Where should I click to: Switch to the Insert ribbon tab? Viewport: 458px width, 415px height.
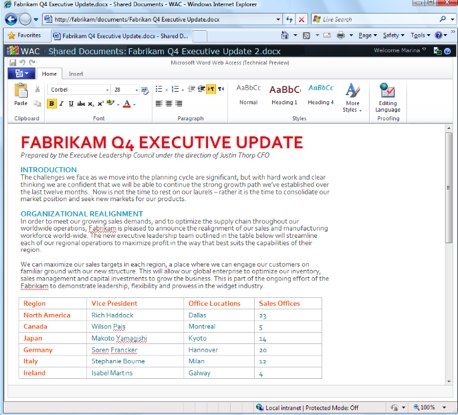tap(76, 74)
